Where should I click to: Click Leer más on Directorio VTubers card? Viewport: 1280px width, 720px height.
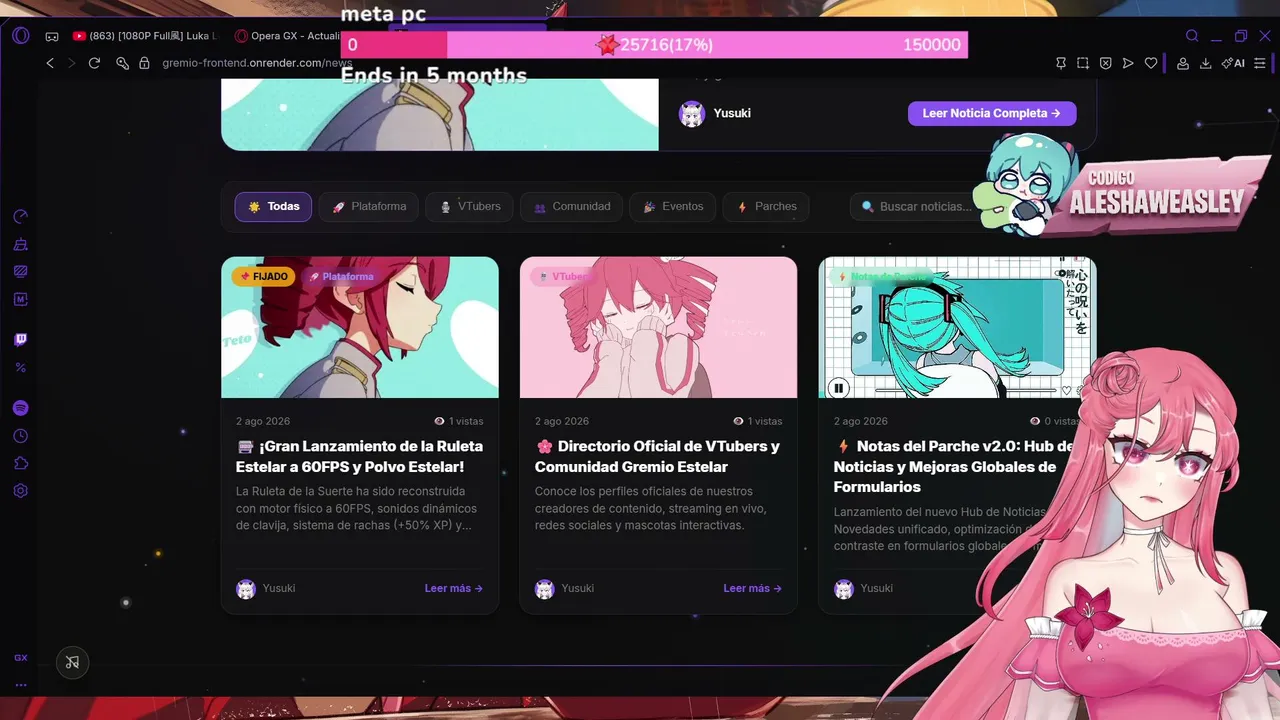pyautogui.click(x=753, y=589)
